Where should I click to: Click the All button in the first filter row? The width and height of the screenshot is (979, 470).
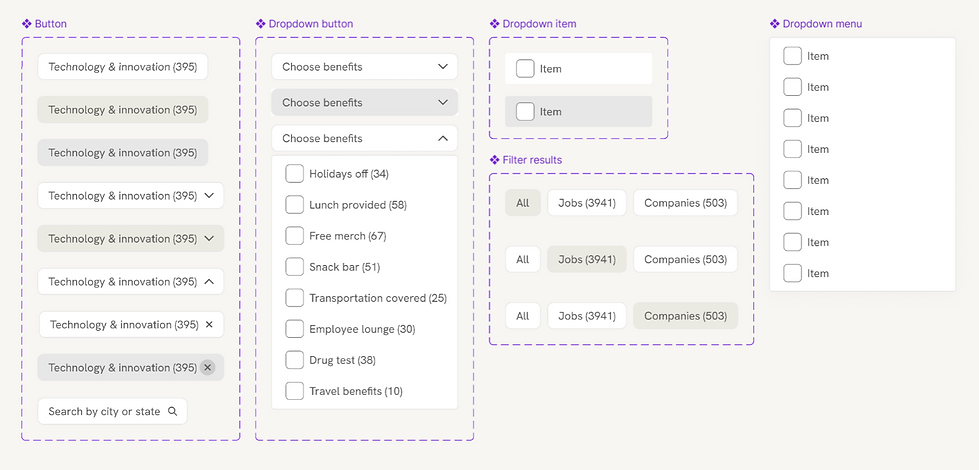(x=522, y=203)
